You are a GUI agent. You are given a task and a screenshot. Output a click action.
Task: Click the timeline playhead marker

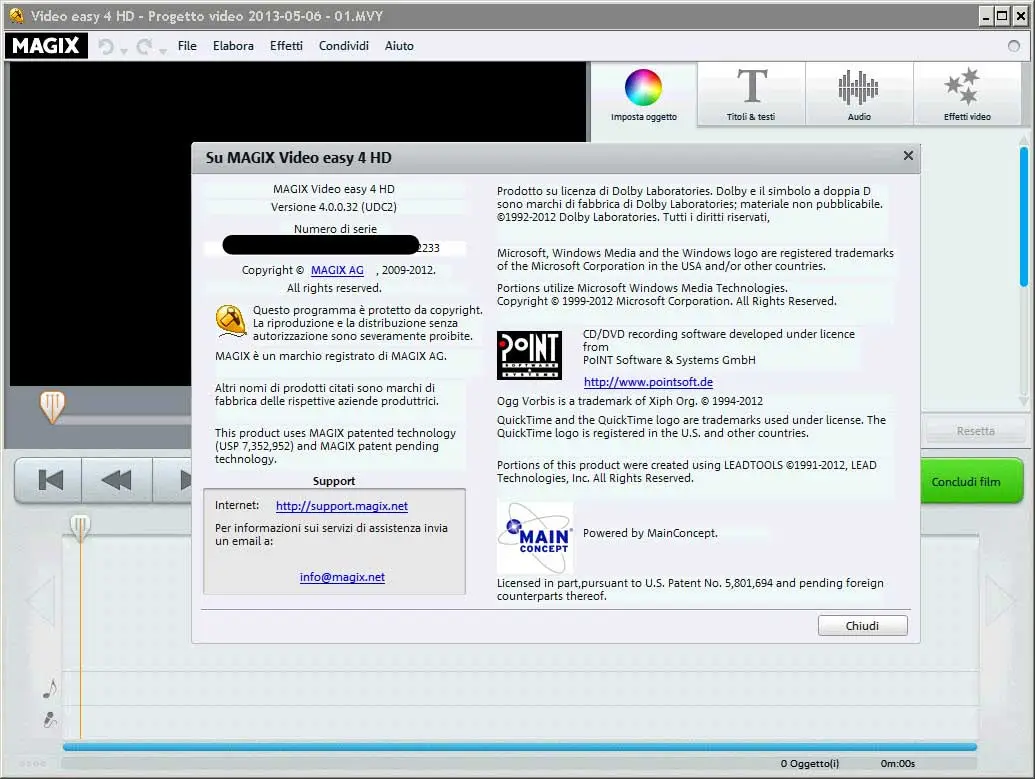click(80, 528)
